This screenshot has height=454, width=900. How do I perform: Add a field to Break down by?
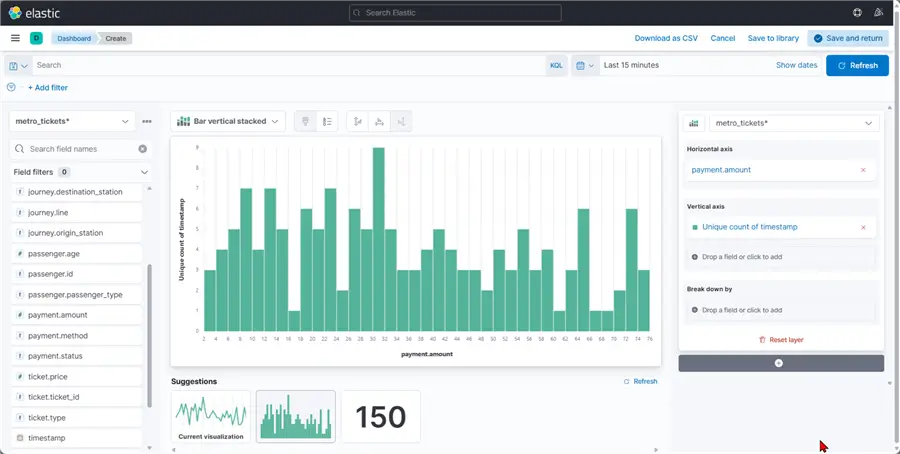781,311
